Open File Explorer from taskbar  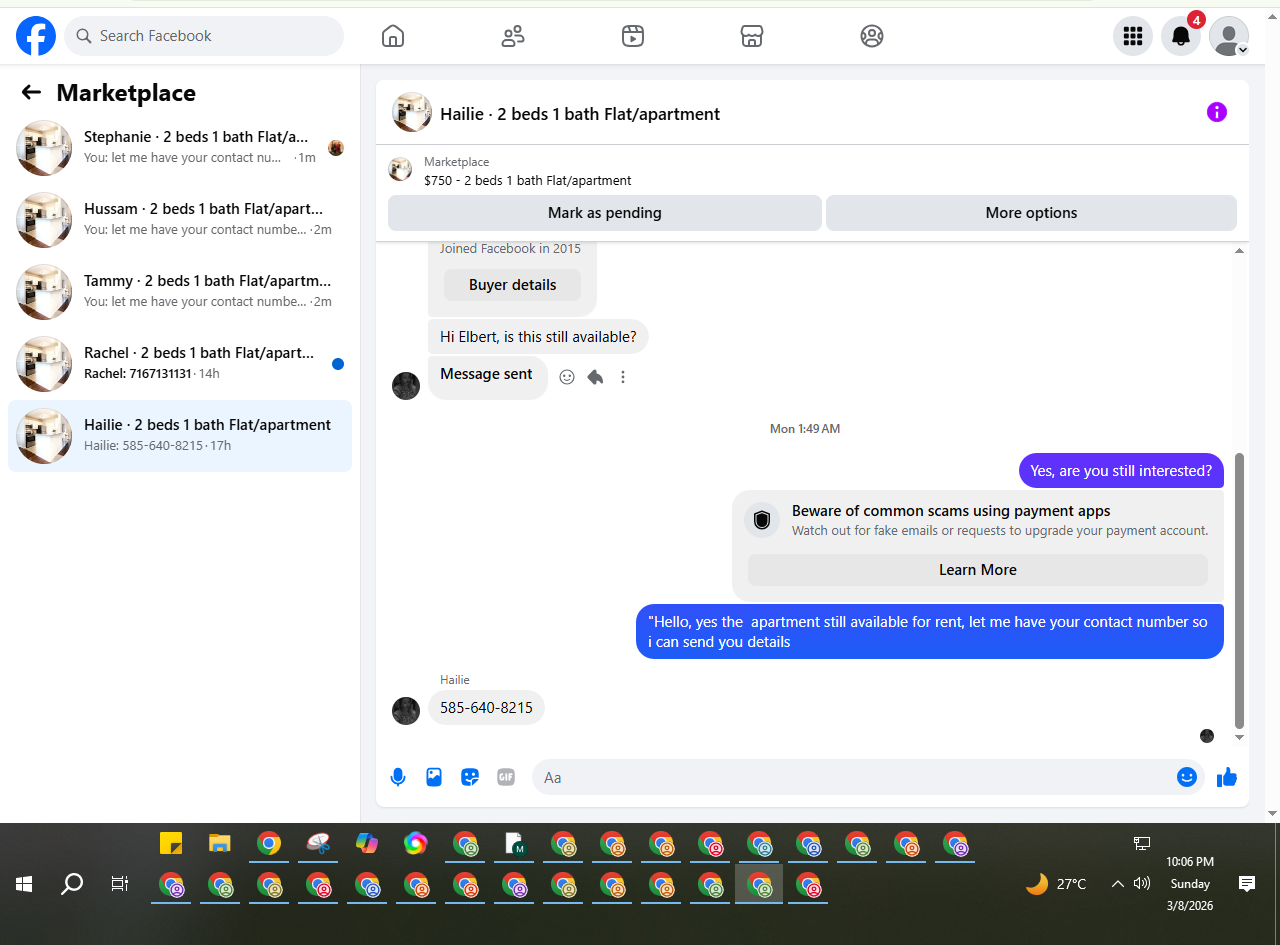coord(220,843)
